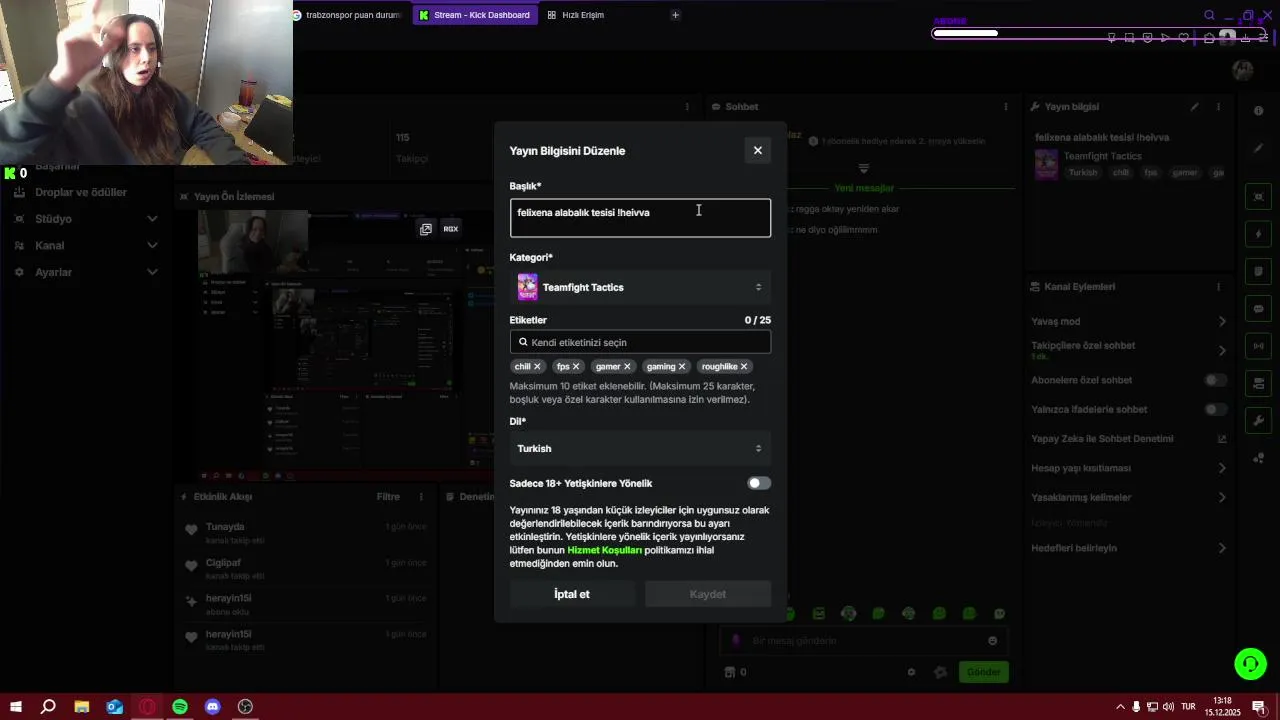Open the Sohbet panel three-dot menu
Screen dimensions: 1280x720
[x=1006, y=107]
